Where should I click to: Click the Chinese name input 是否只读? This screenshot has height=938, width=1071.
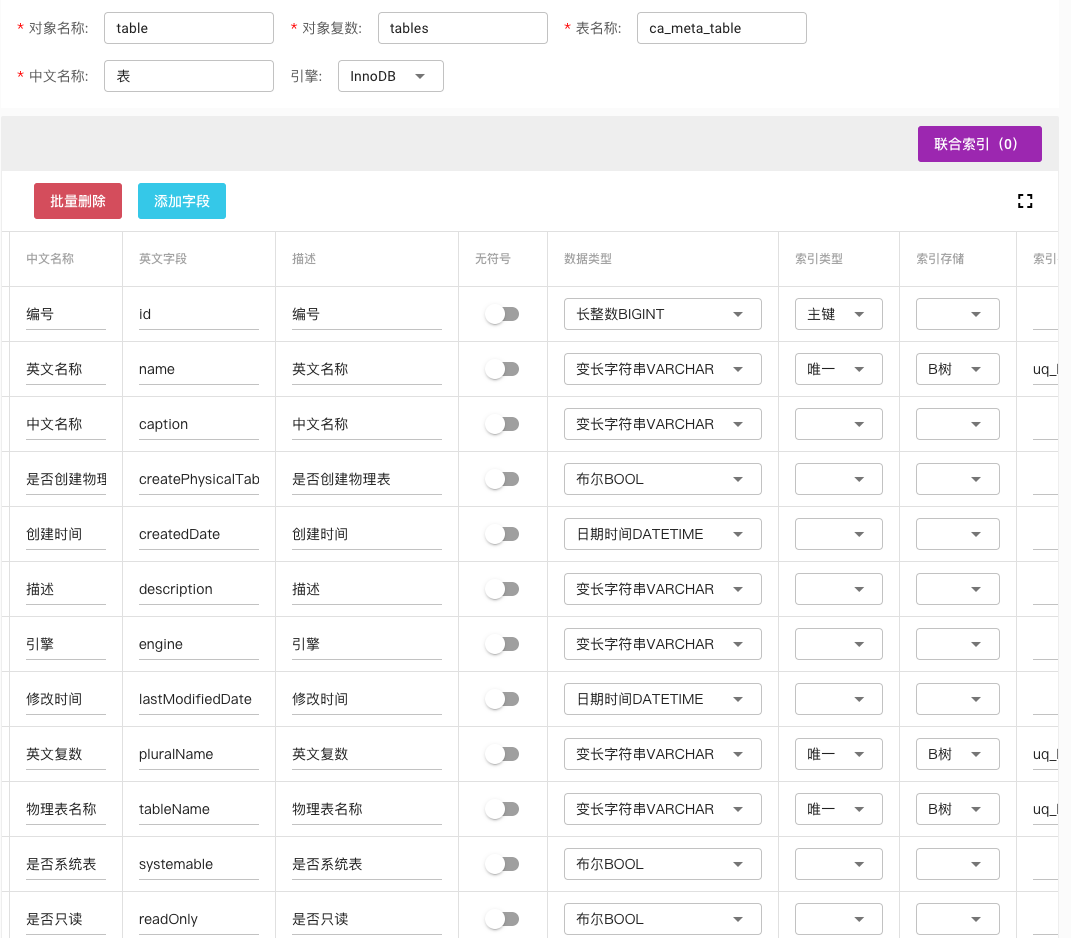[x=66, y=919]
